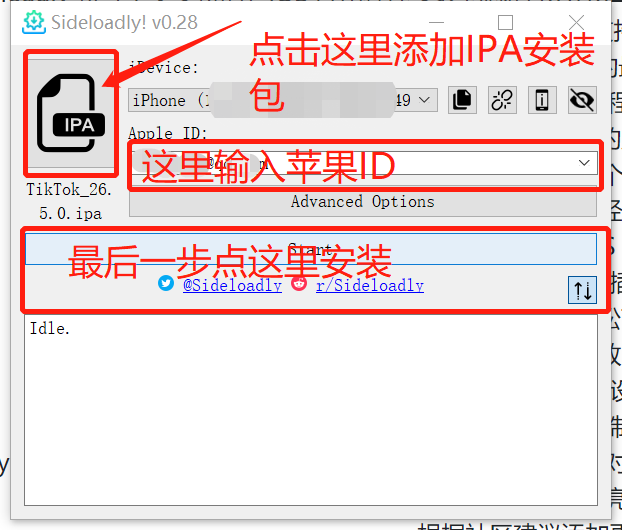Maximize the Sideloadly window
The height and width of the screenshot is (530, 622).
[505, 23]
